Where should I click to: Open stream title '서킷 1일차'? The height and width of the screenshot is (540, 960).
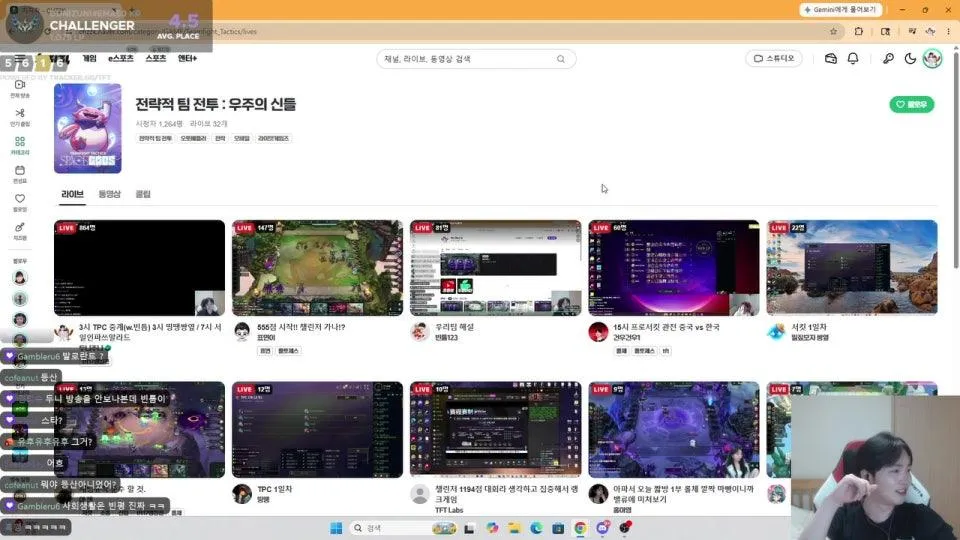tap(809, 328)
